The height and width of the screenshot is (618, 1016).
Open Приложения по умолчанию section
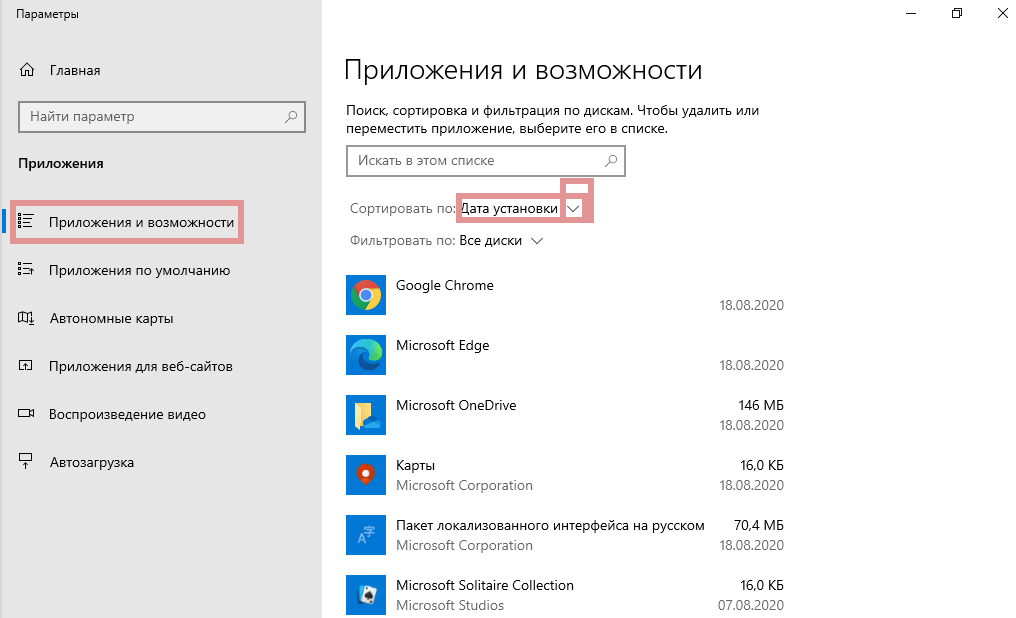tap(139, 270)
